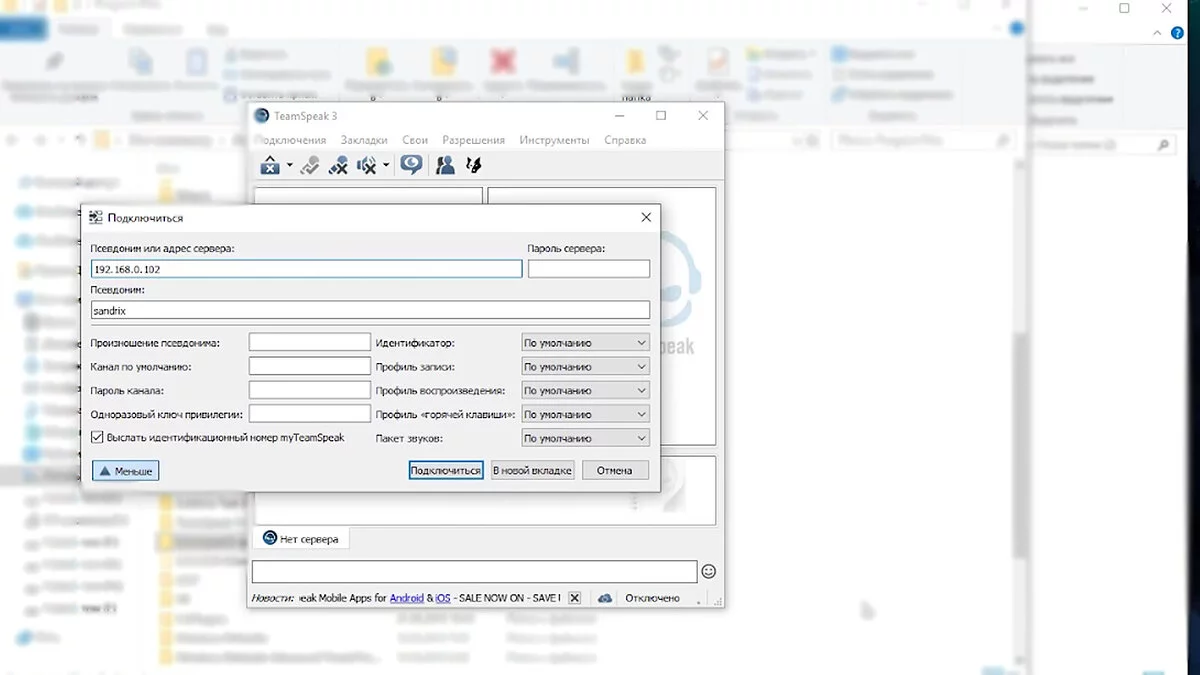Open the Идентификатор dropdown
Image resolution: width=1200 pixels, height=675 pixels.
[x=585, y=343]
